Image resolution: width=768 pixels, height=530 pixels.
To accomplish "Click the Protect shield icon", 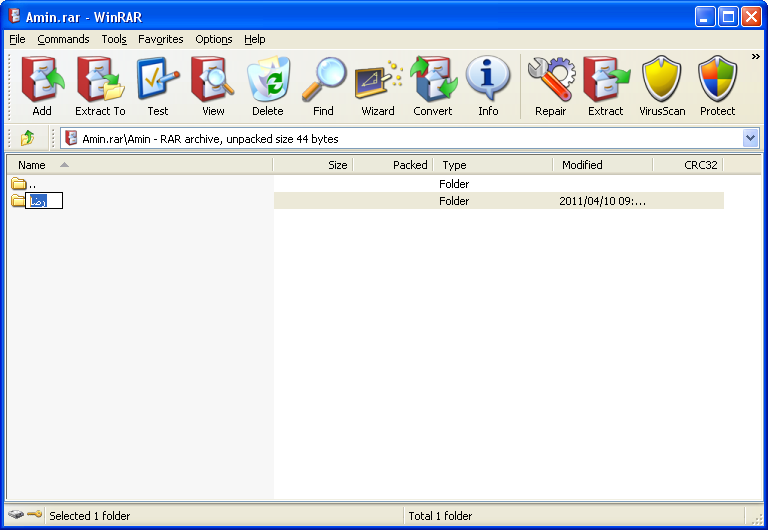I will (717, 85).
